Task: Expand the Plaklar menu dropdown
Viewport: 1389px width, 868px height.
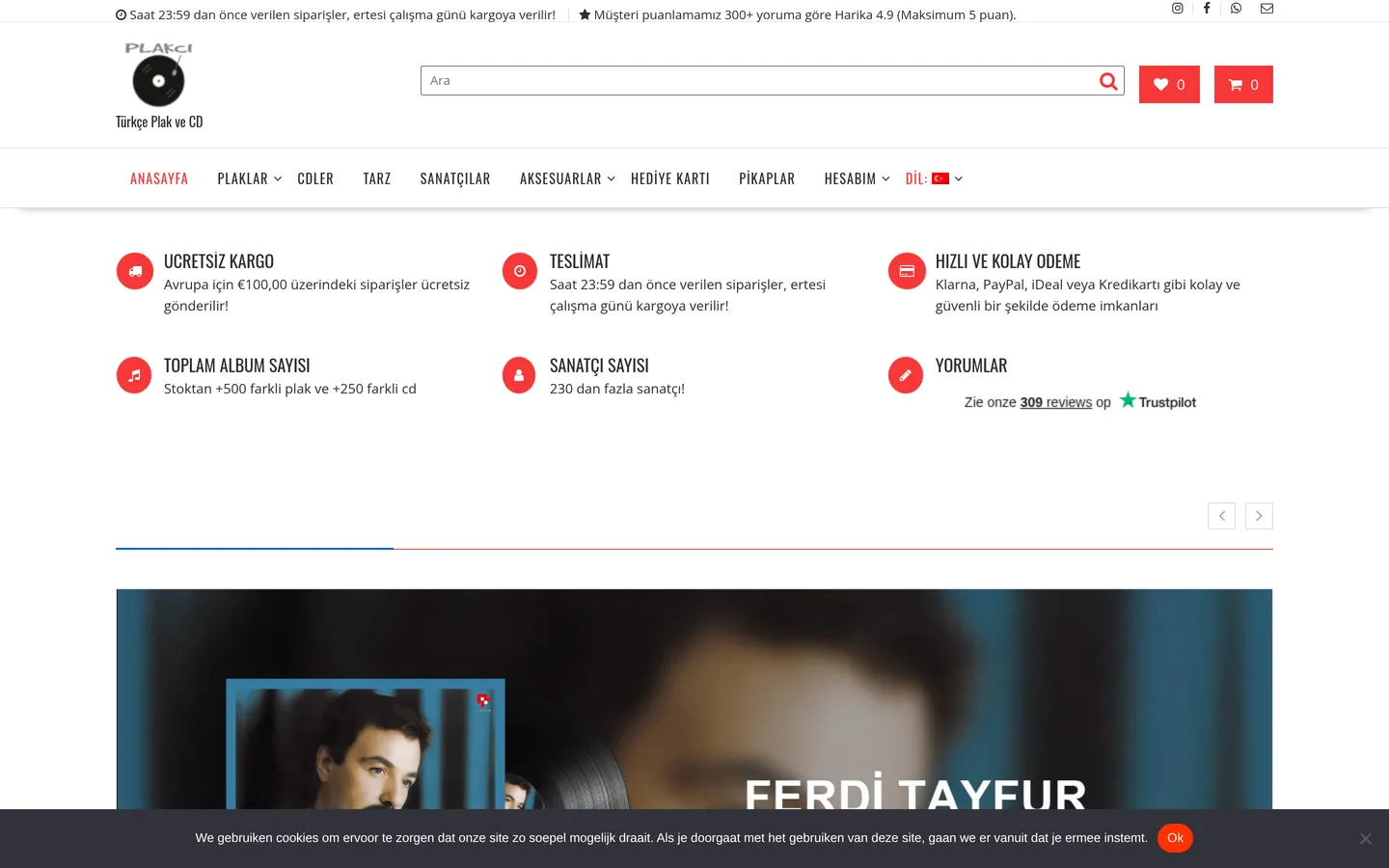Action: (x=278, y=178)
